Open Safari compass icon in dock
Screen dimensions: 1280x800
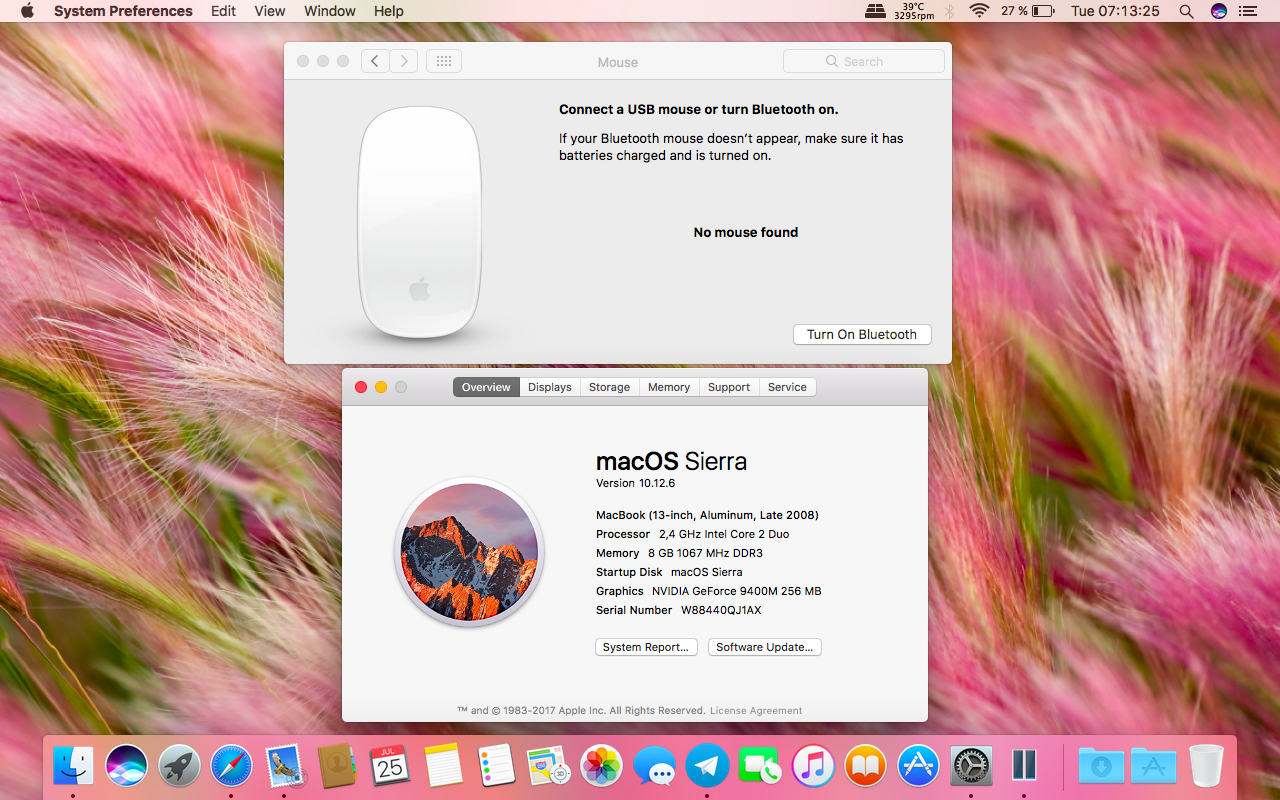232,767
